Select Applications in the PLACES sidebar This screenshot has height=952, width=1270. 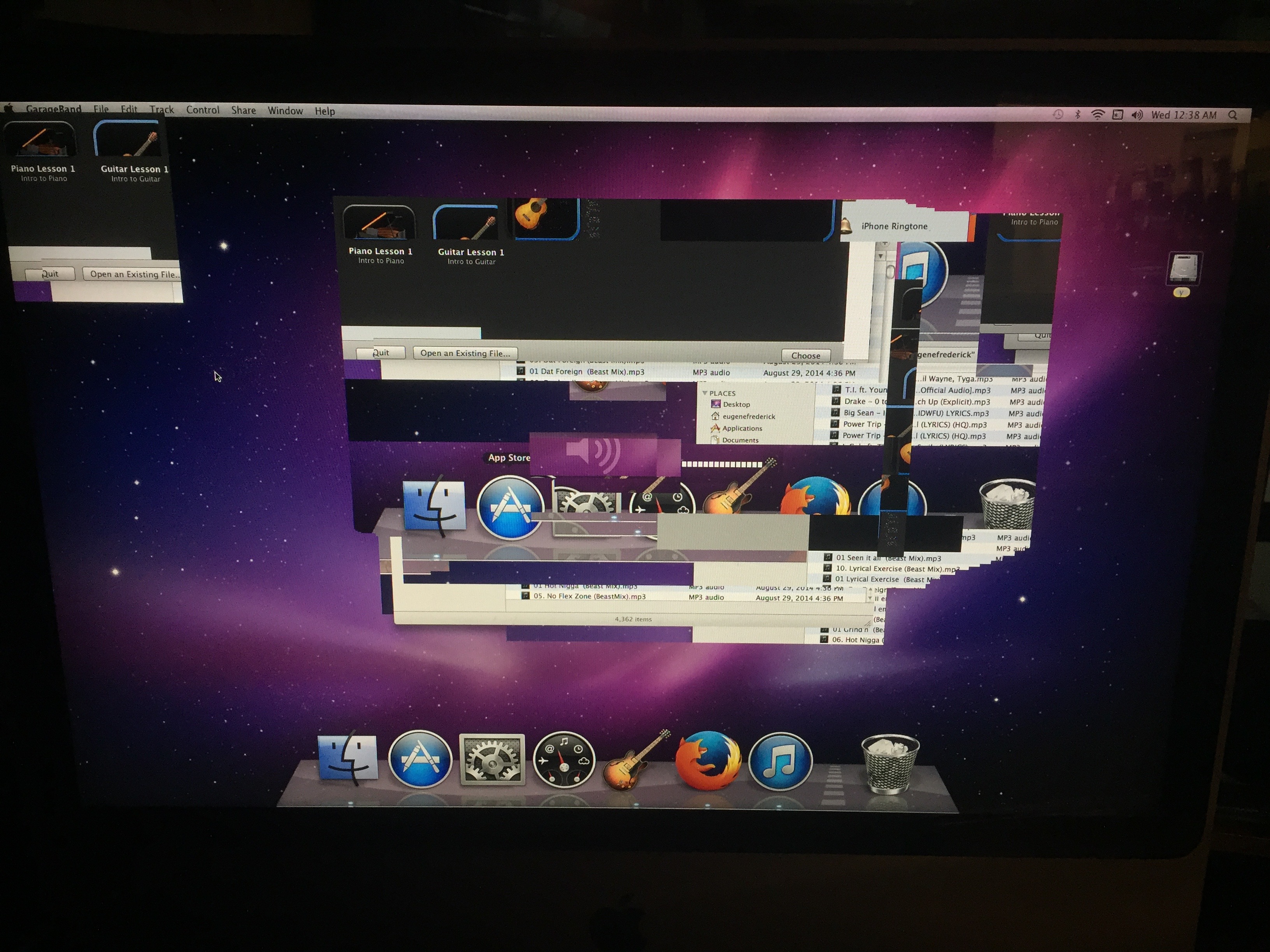point(736,428)
